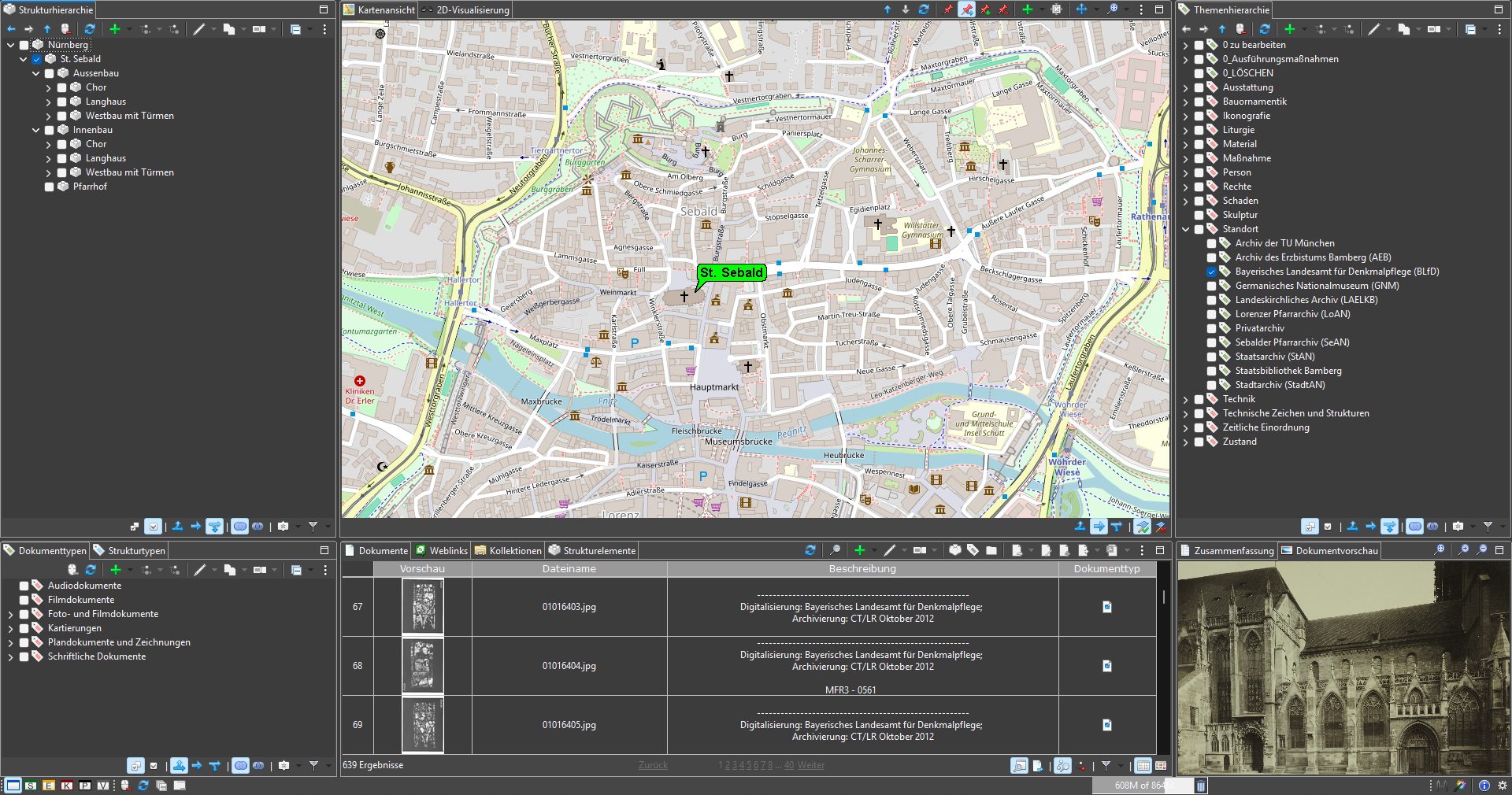This screenshot has width=1512, height=795.
Task: Click the Weiter pagination link
Action: pyautogui.click(x=811, y=765)
